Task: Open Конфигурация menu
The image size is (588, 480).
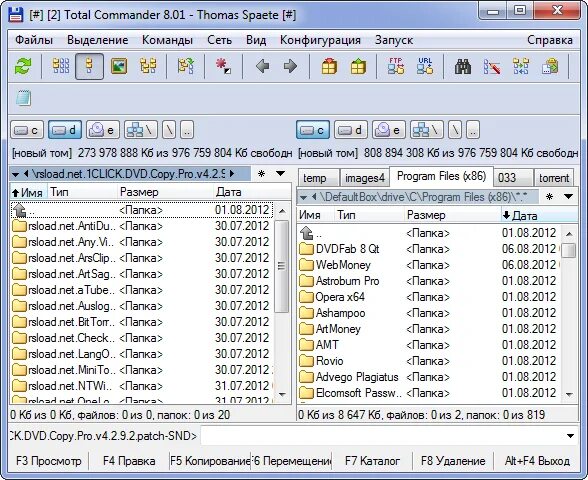Action: [x=320, y=40]
